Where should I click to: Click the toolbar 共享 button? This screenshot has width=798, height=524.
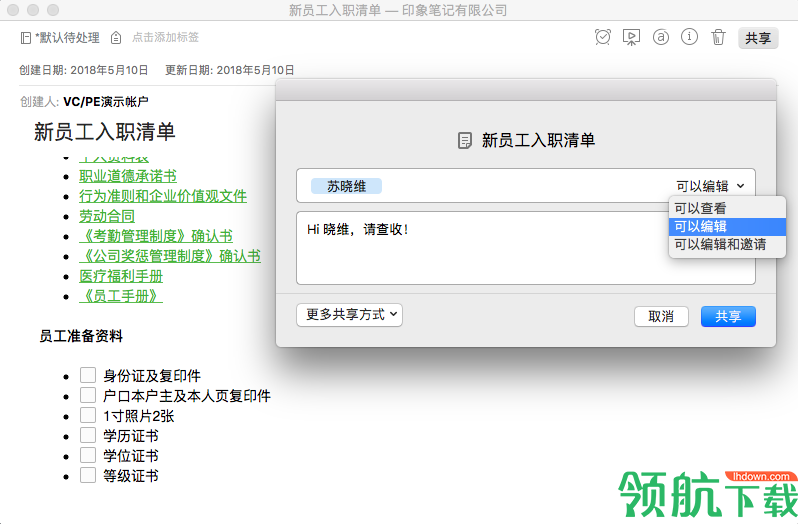point(758,38)
